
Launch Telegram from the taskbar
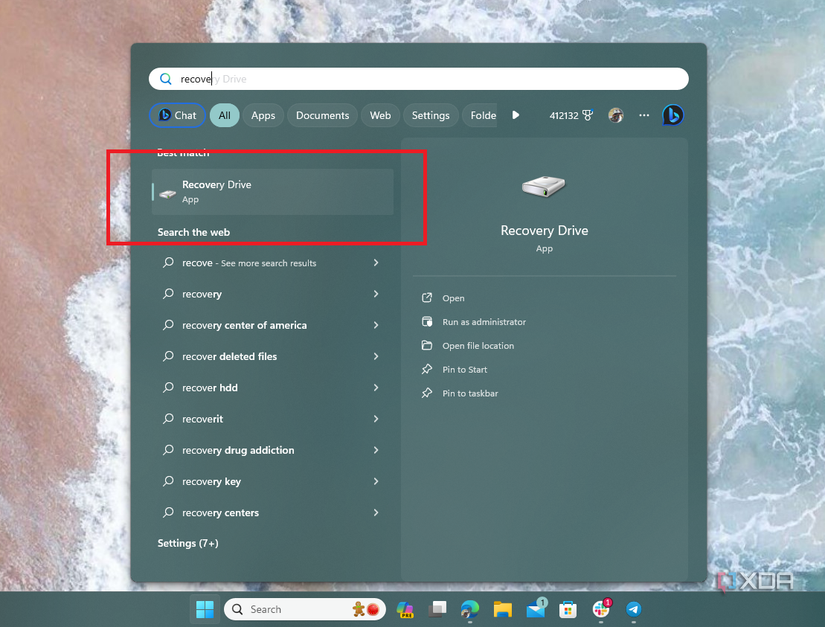coord(634,609)
